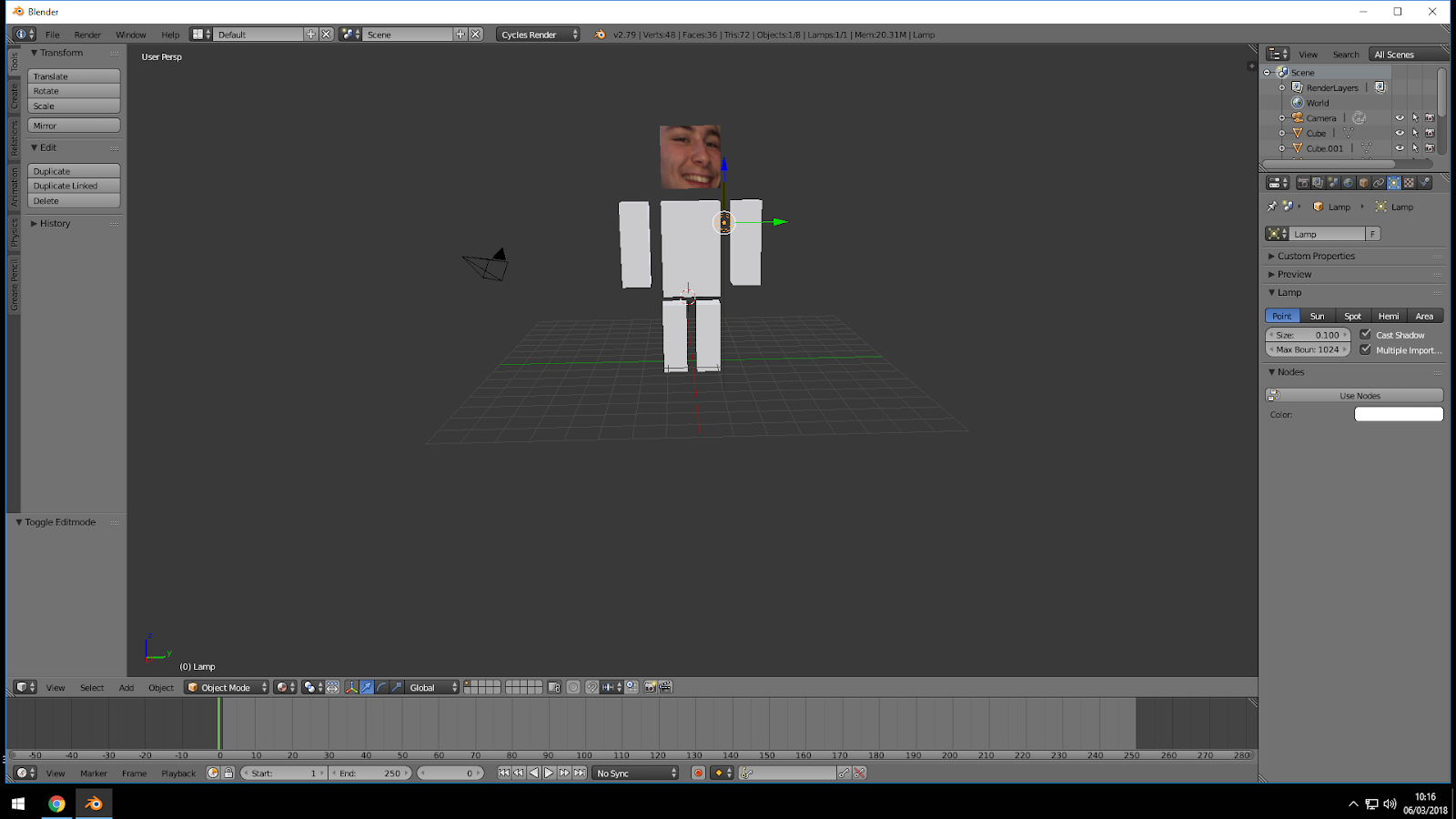This screenshot has width=1456, height=819.
Task: Disable the Multiple Importance checkbox
Action: click(x=1366, y=349)
